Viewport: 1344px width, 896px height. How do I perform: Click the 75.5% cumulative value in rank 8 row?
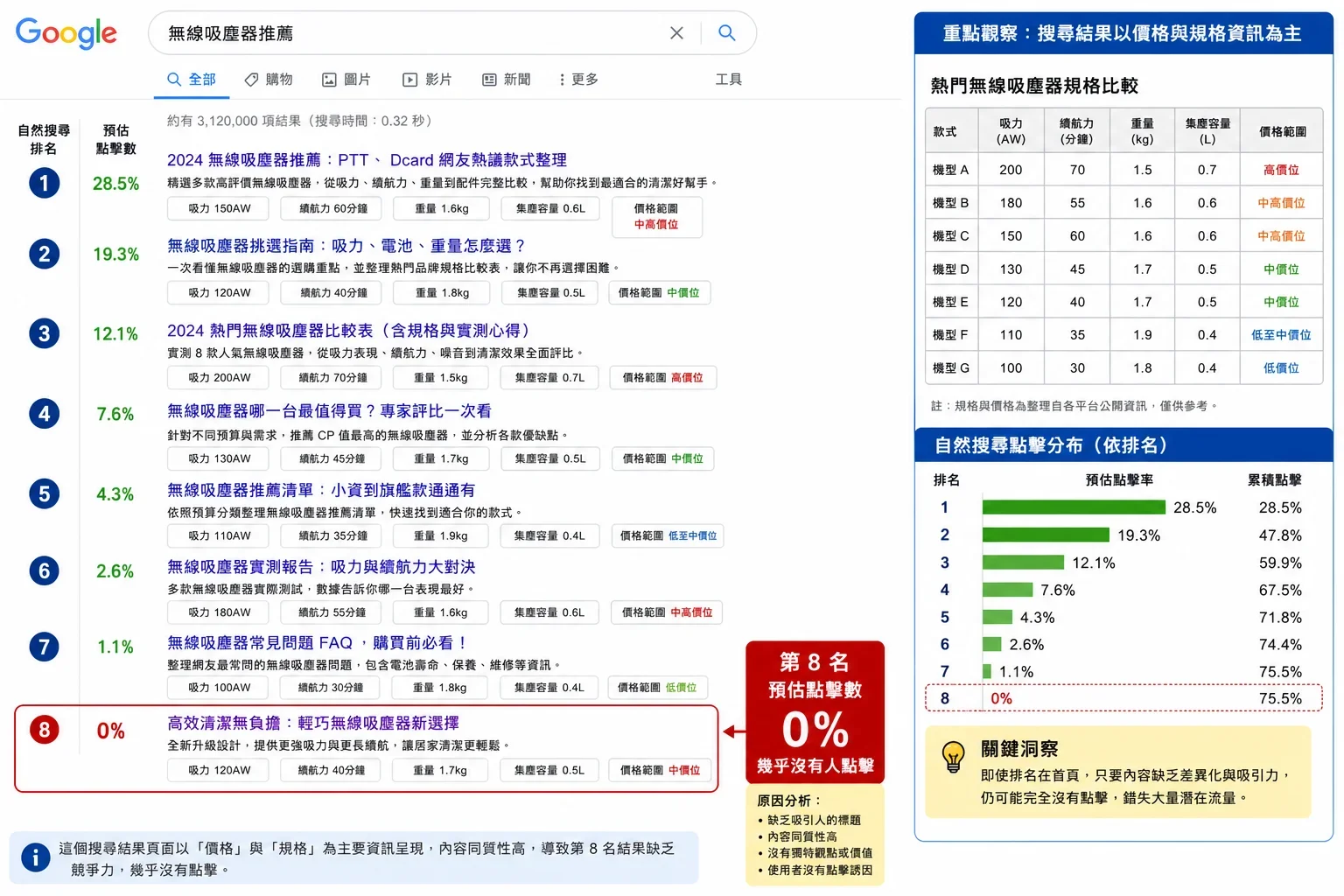tap(1280, 698)
